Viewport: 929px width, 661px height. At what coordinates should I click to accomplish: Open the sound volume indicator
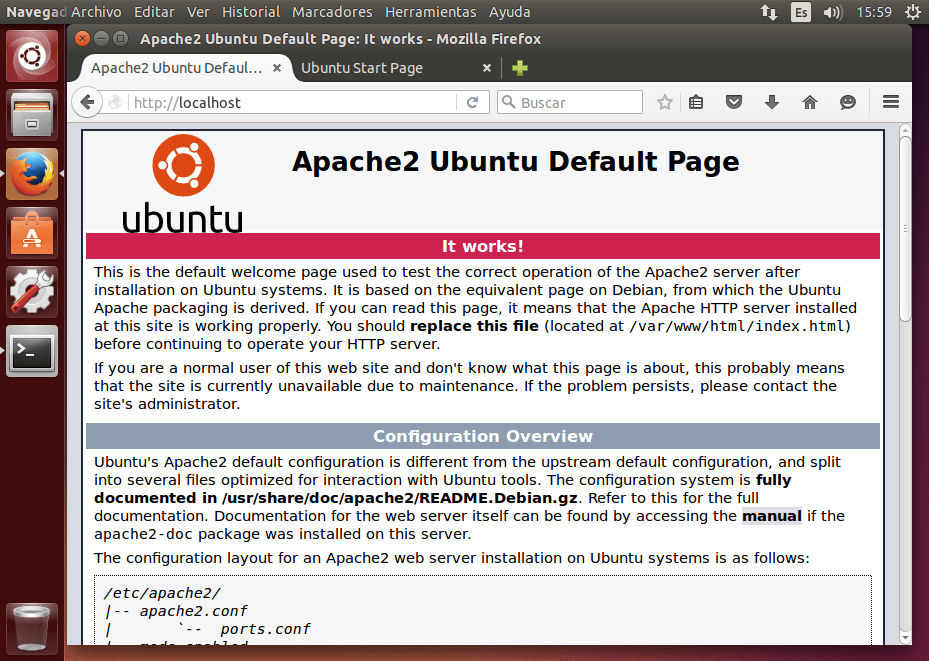[x=832, y=12]
